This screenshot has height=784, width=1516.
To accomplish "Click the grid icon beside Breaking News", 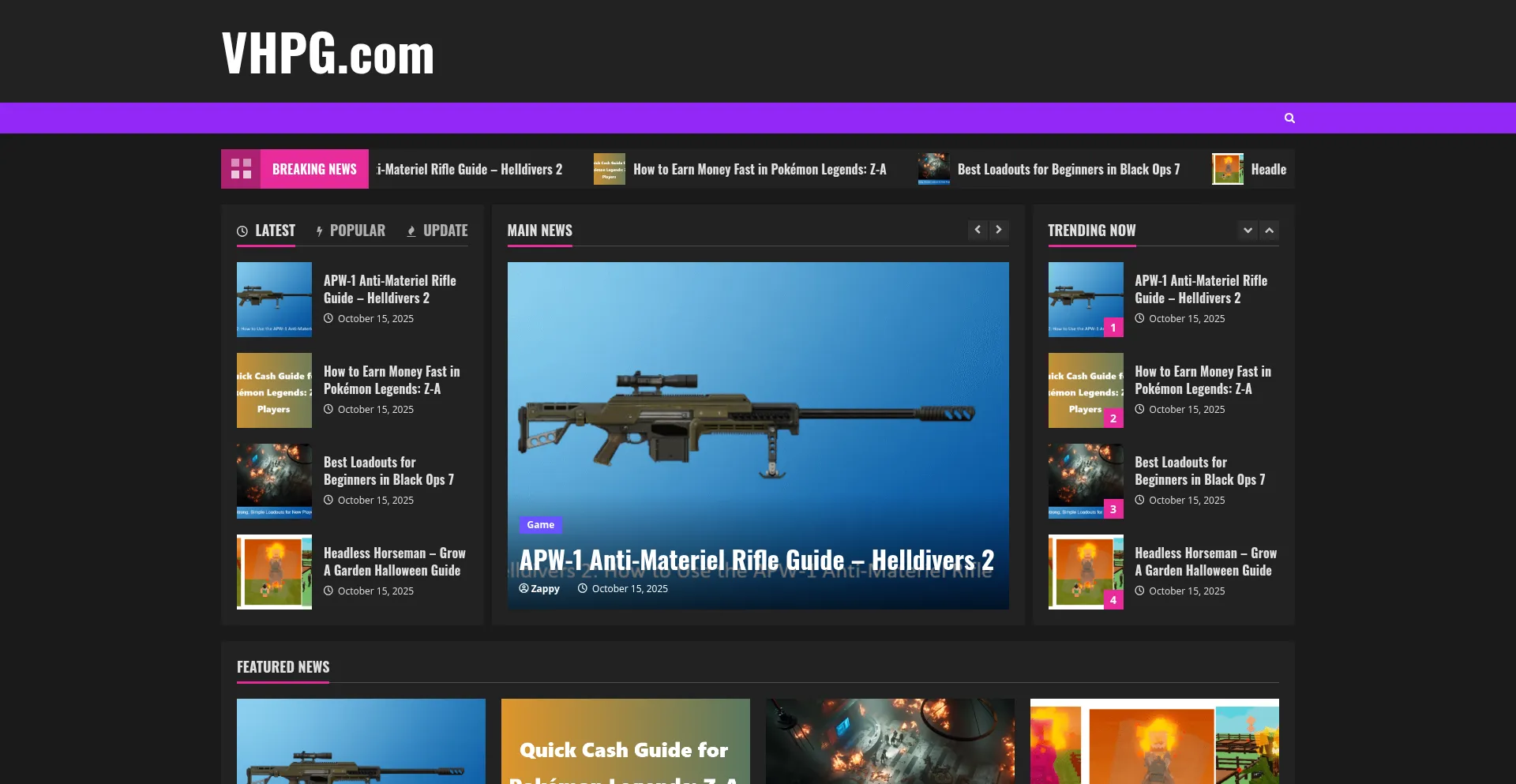I will 241,169.
